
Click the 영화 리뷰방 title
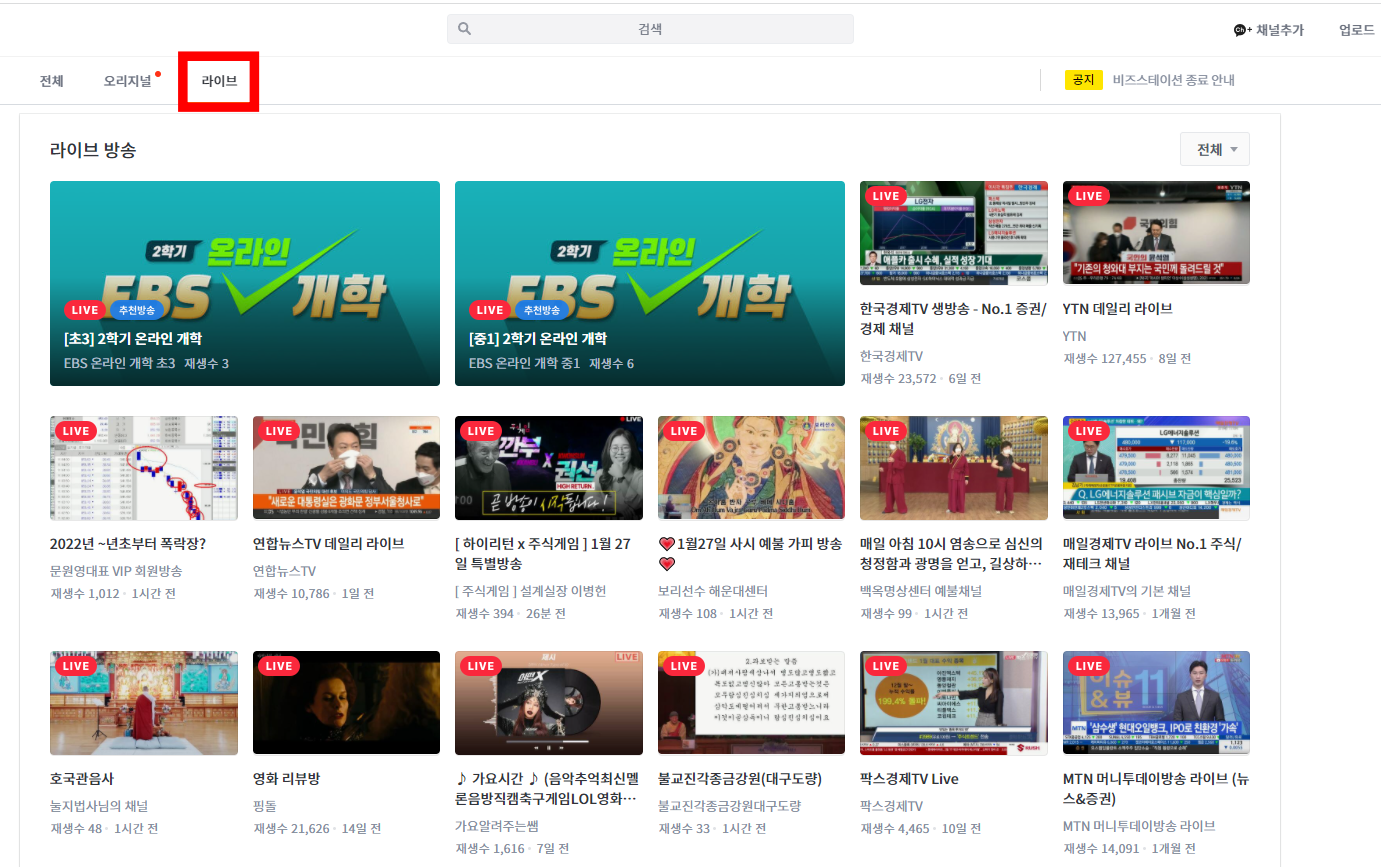click(287, 779)
